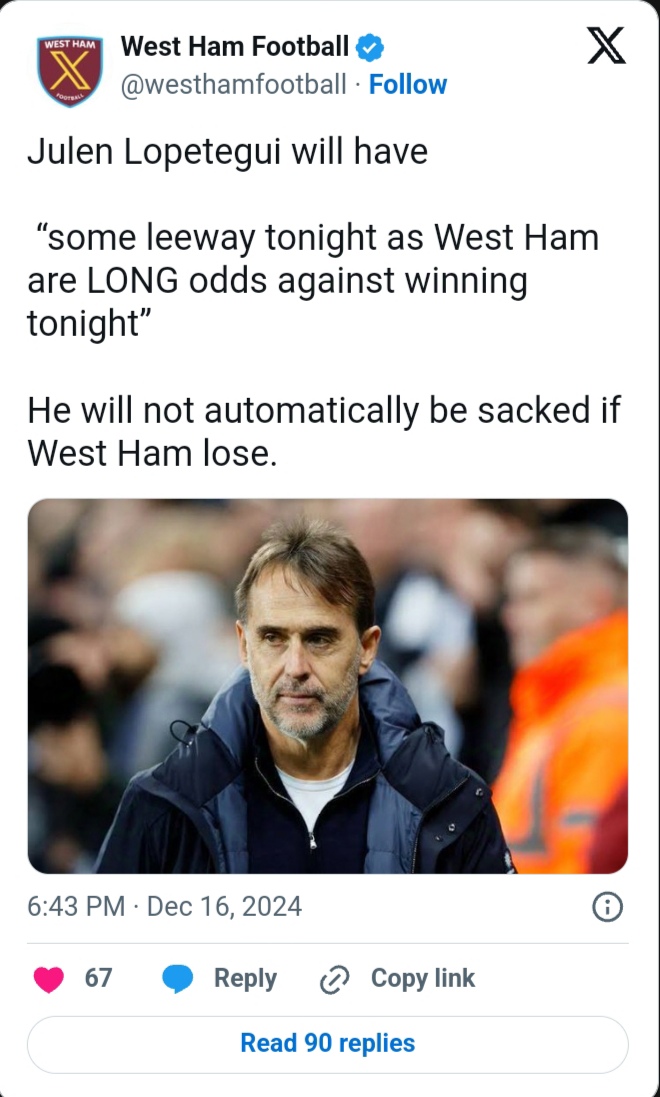
Task: Open the X logo in the corner
Action: [x=606, y=47]
